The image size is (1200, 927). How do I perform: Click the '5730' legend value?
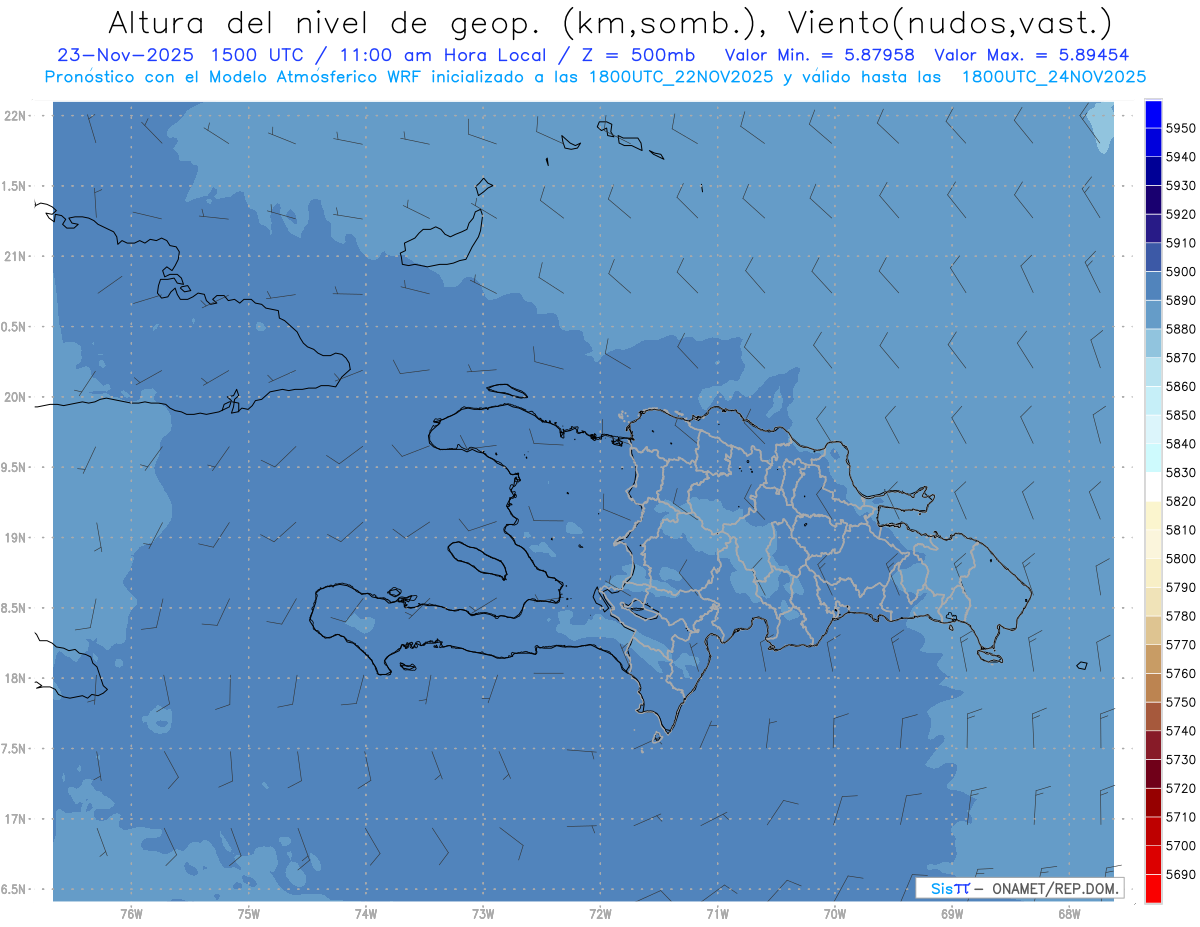click(1181, 759)
